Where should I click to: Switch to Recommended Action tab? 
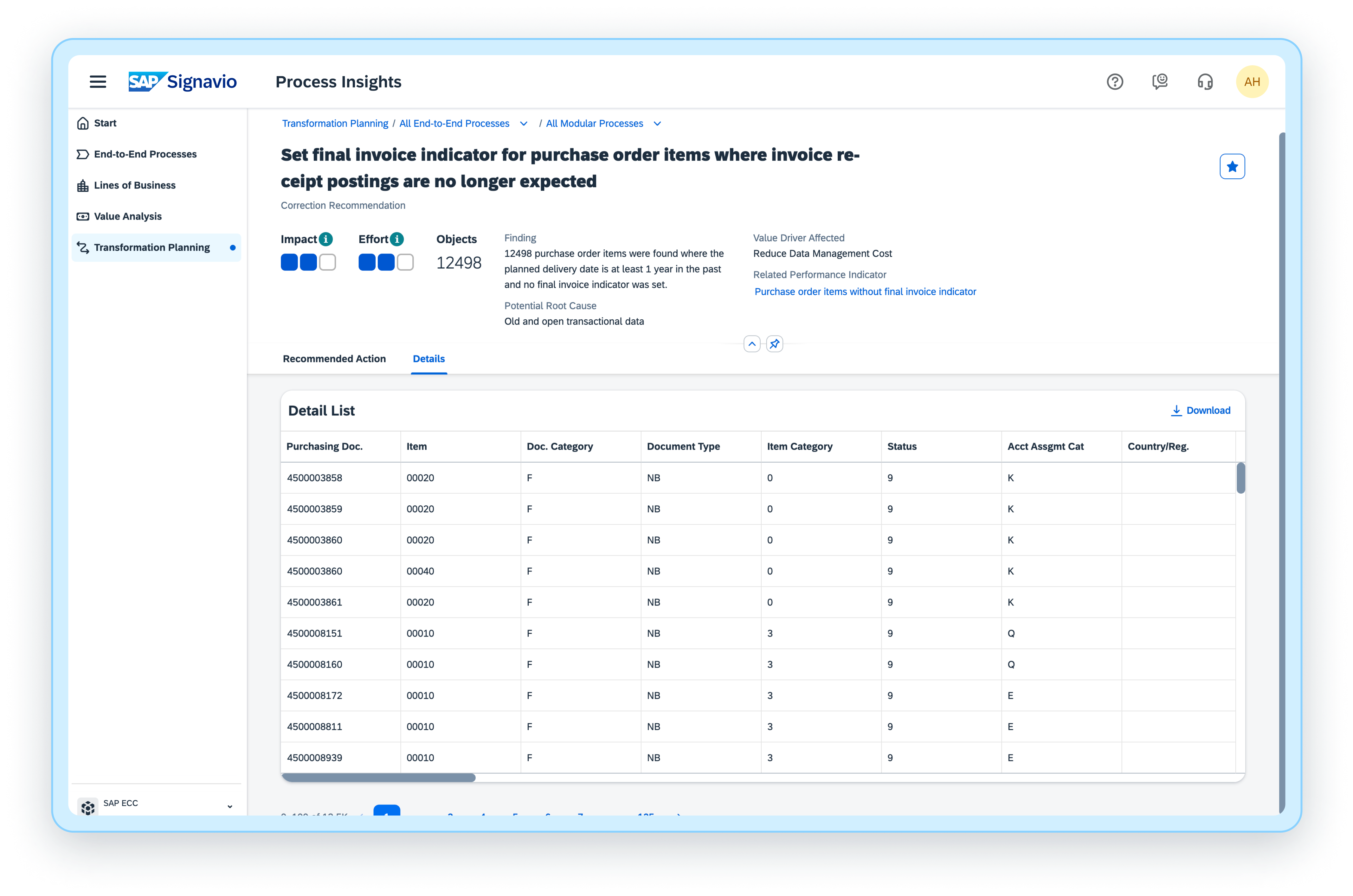tap(334, 359)
